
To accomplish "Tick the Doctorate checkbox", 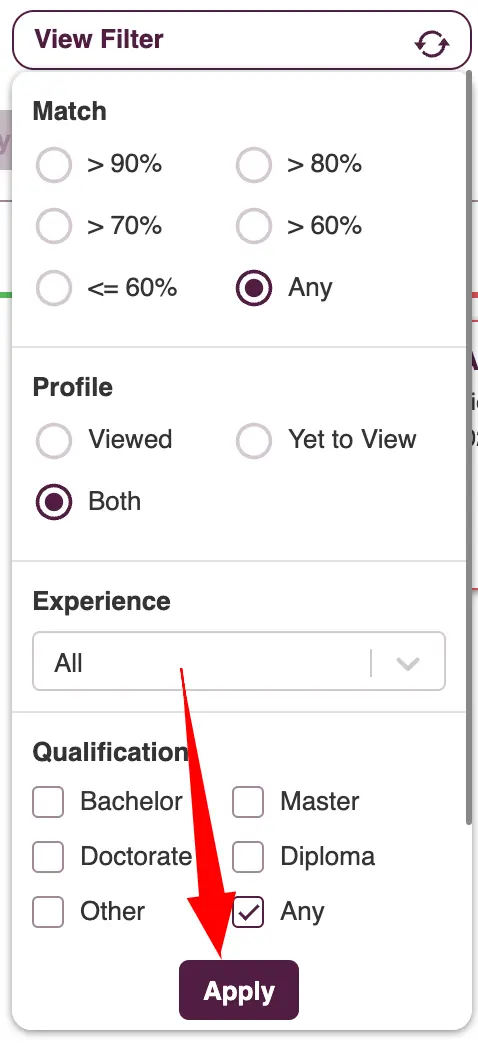I will pyautogui.click(x=48, y=857).
